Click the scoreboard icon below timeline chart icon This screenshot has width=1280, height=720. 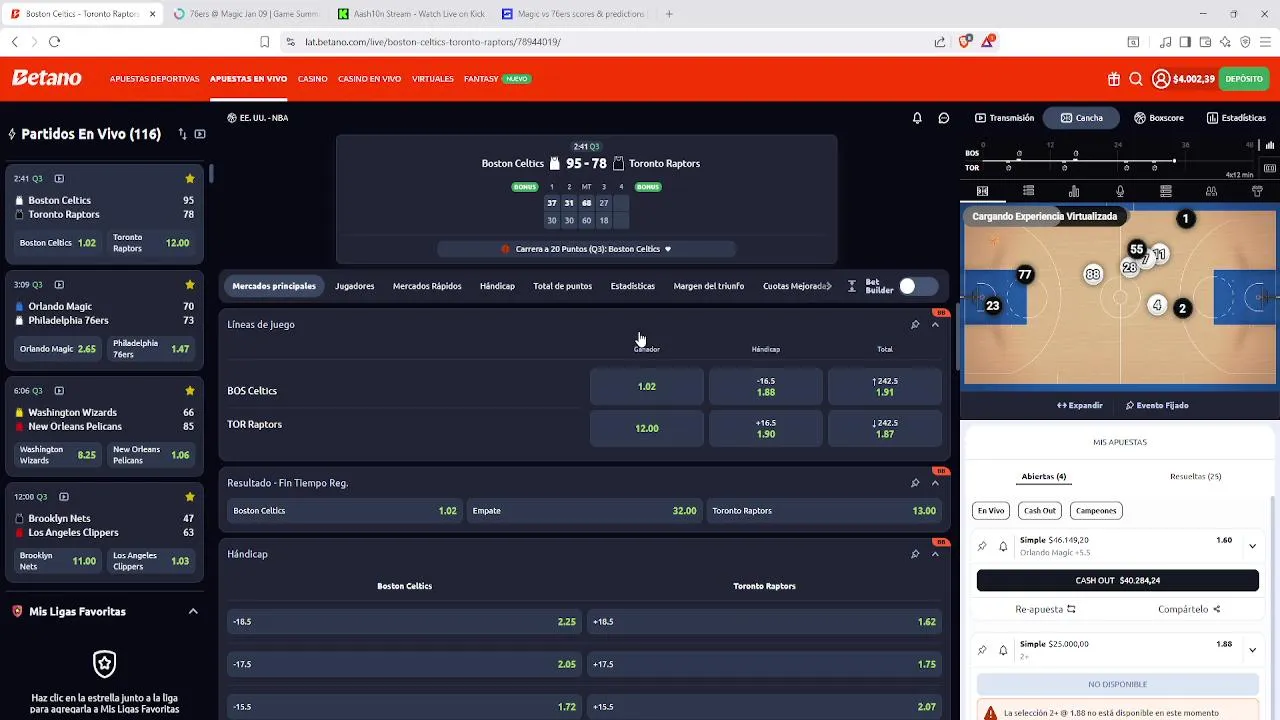click(1269, 168)
